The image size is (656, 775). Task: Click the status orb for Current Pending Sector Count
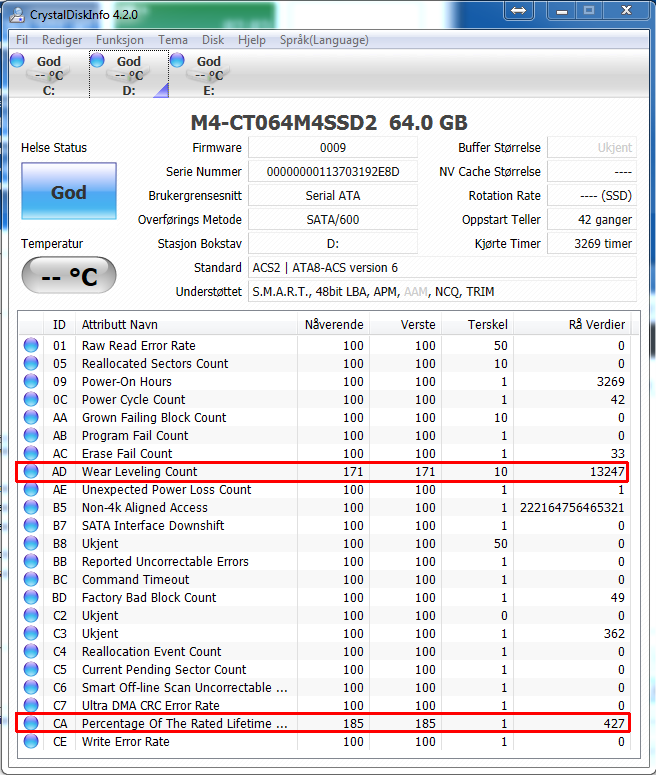[x=31, y=669]
